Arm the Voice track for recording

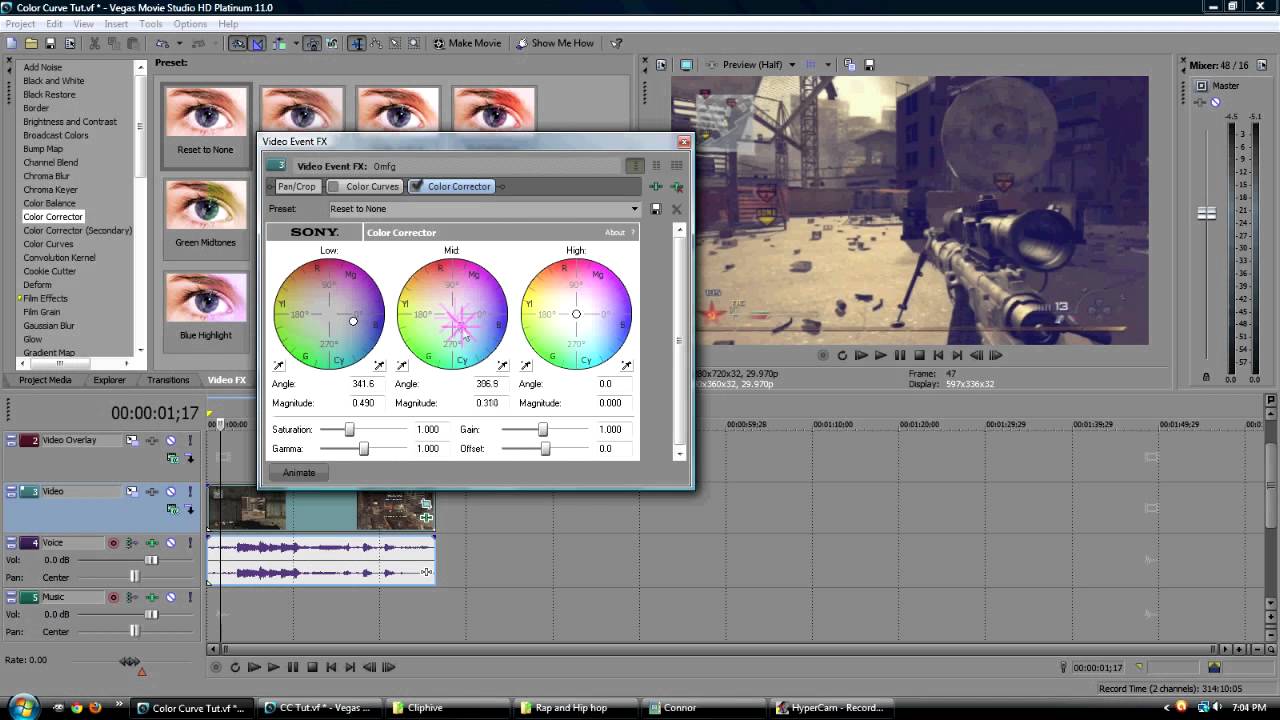tap(113, 543)
